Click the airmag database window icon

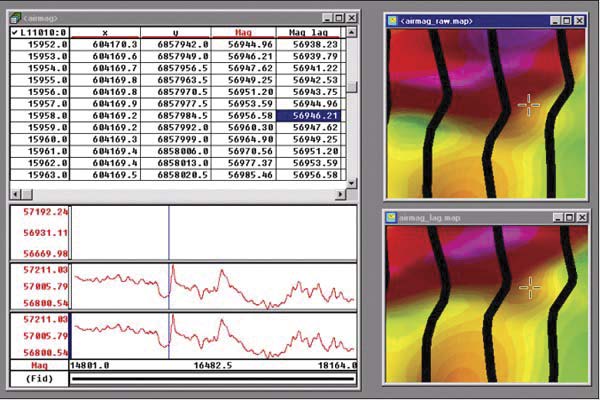tap(16, 18)
